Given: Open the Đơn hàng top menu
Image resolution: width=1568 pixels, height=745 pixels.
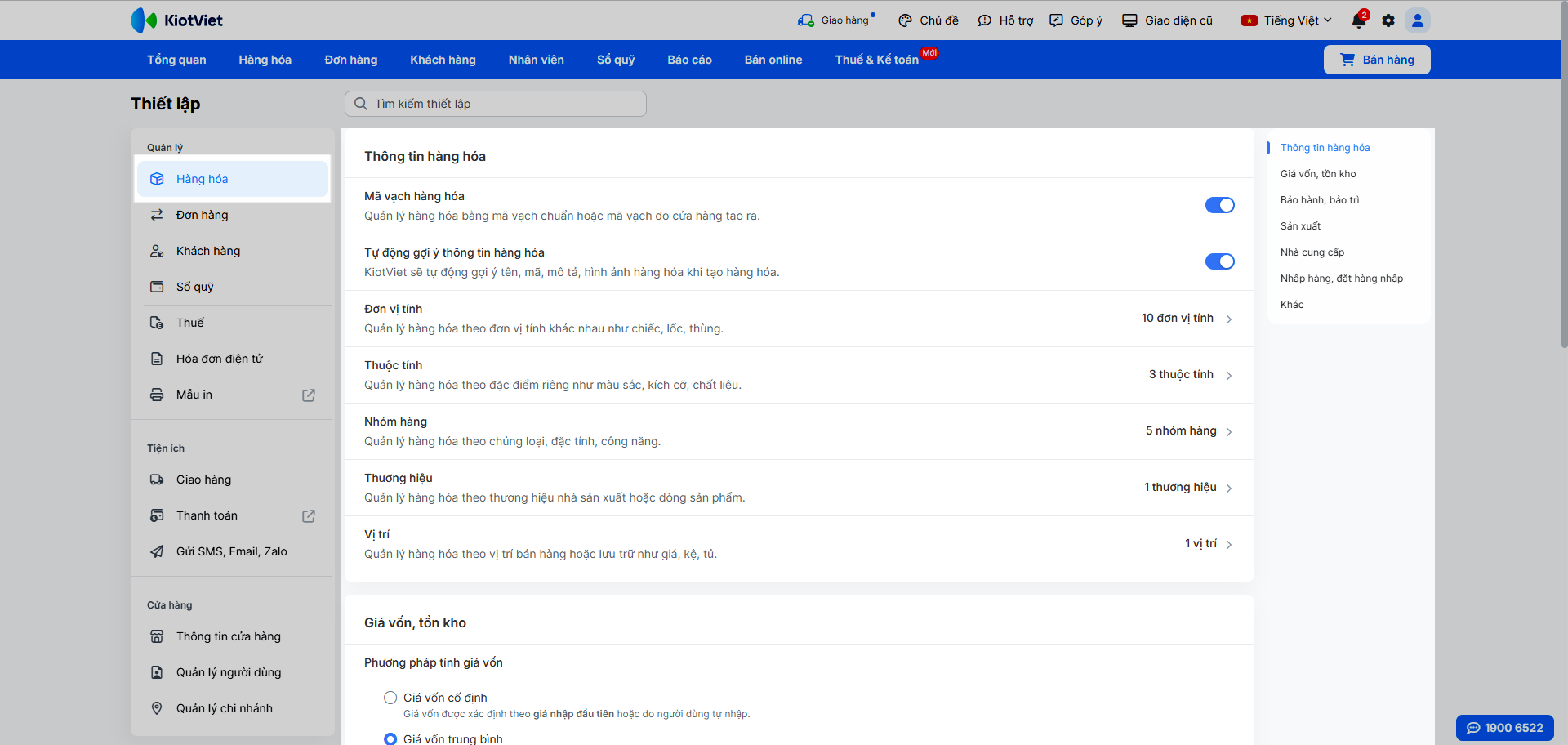Looking at the screenshot, I should pos(351,60).
